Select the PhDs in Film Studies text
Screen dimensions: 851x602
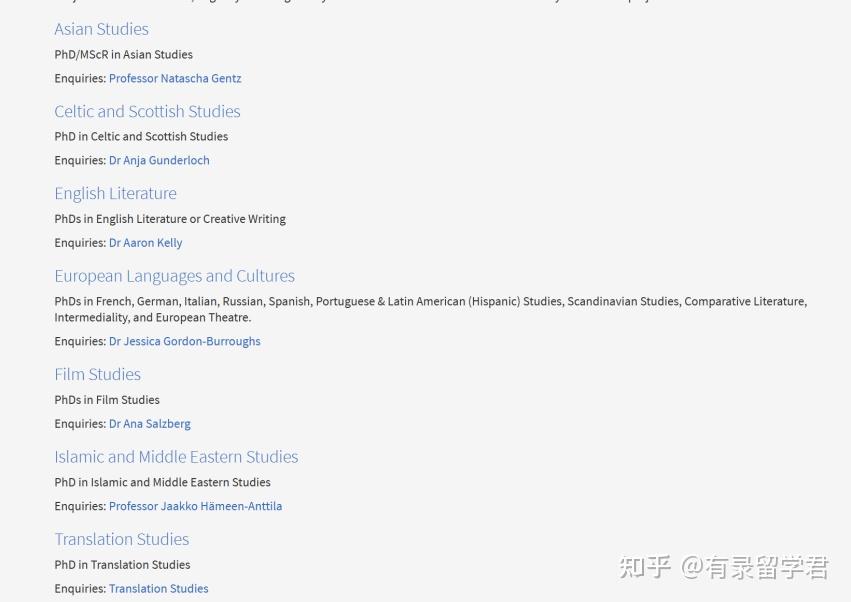pyautogui.click(x=107, y=400)
